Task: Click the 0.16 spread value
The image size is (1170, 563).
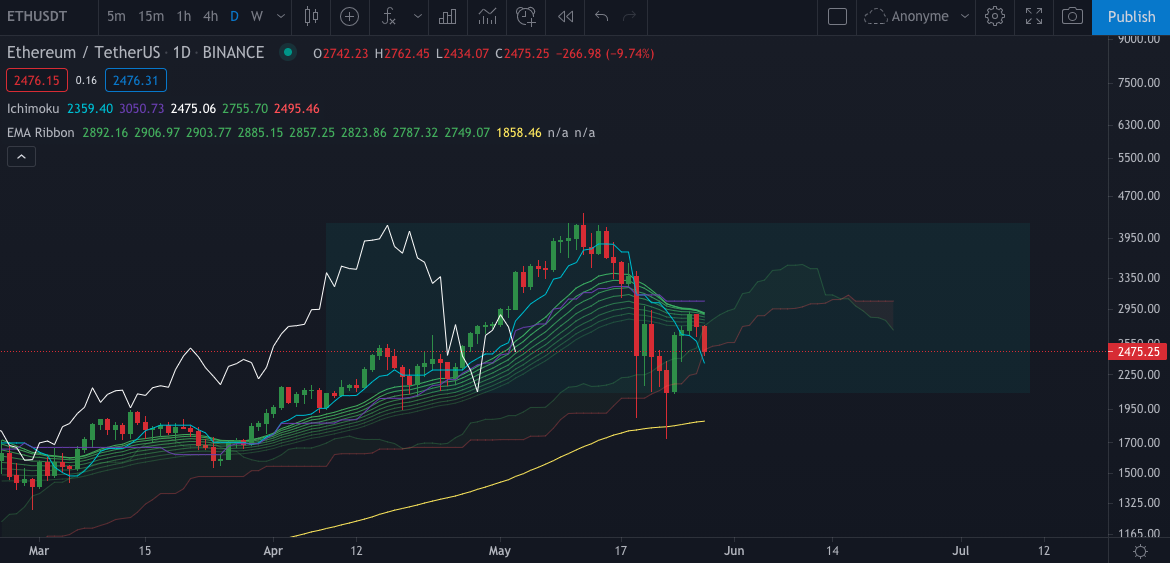Action: coord(87,80)
